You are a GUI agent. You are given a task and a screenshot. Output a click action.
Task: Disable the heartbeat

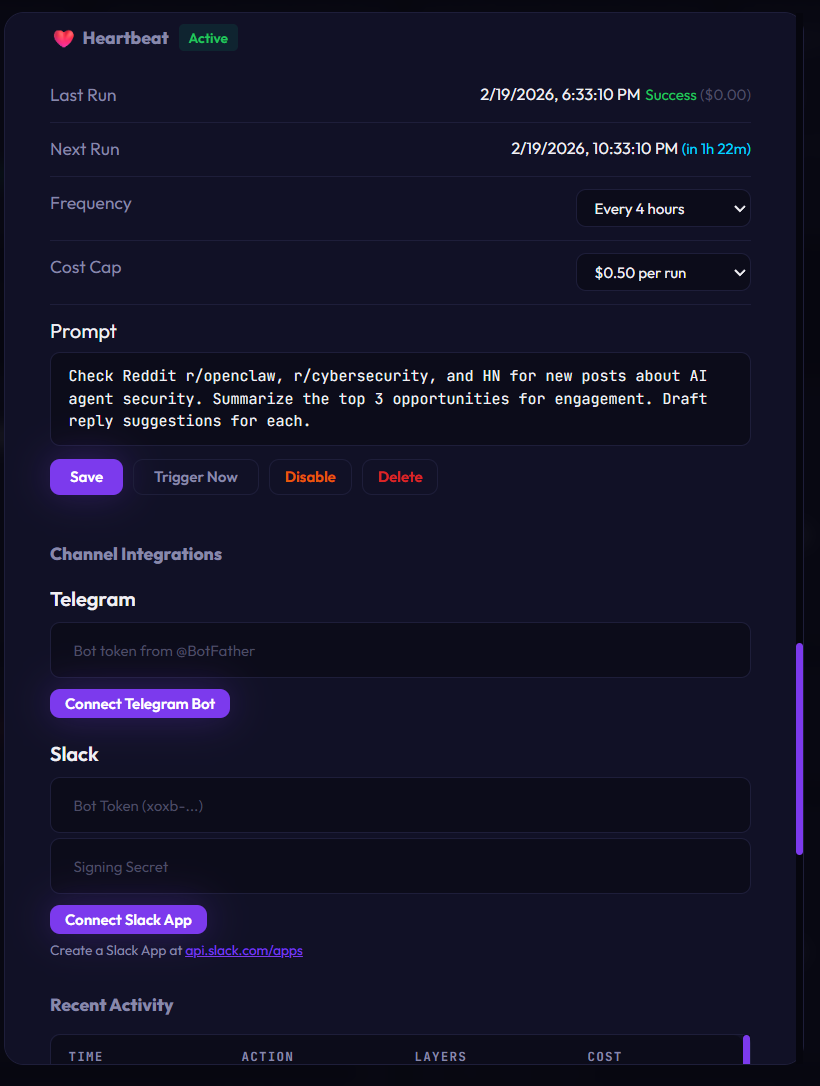310,477
